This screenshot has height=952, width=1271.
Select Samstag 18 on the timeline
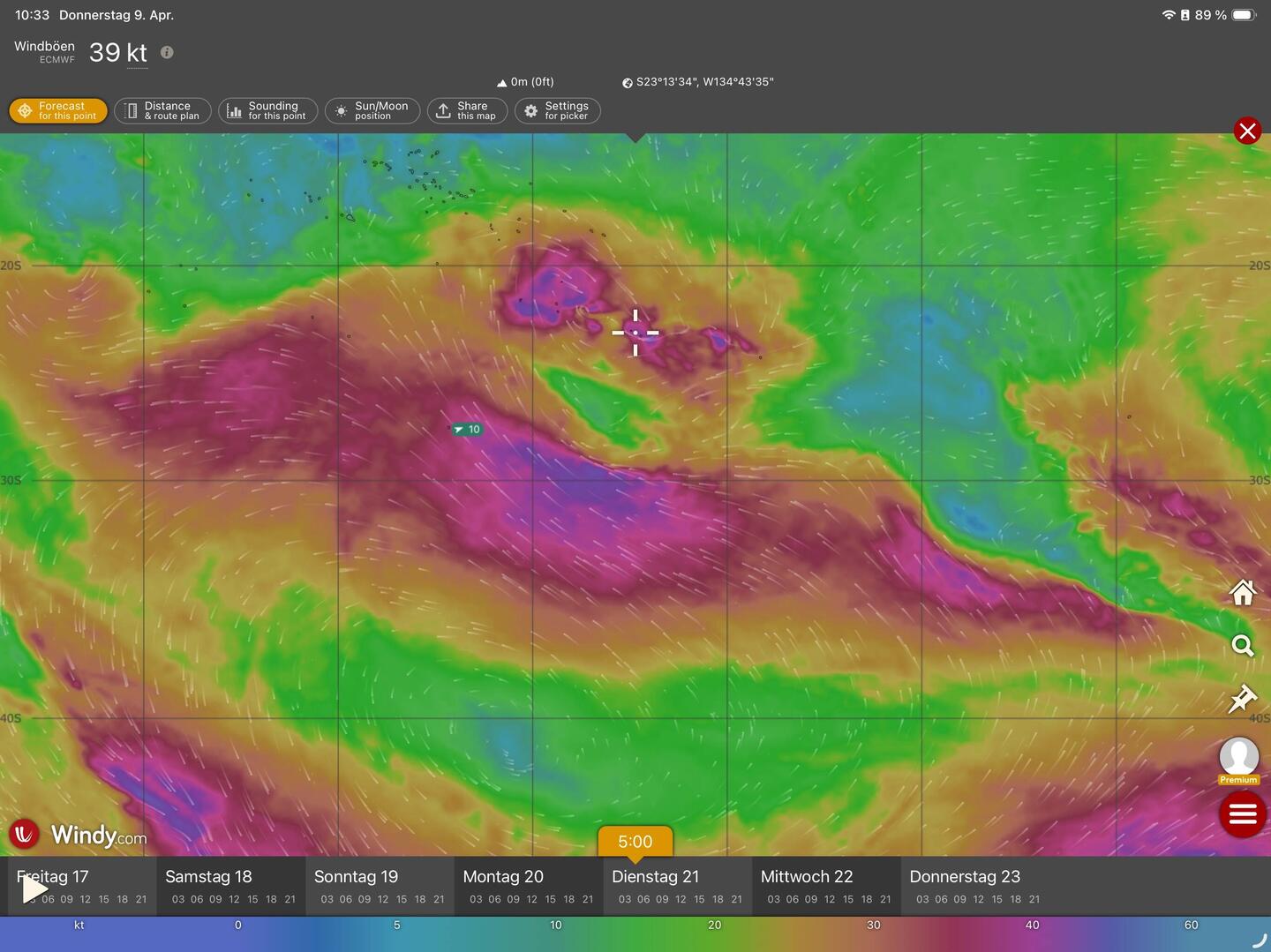[x=208, y=877]
